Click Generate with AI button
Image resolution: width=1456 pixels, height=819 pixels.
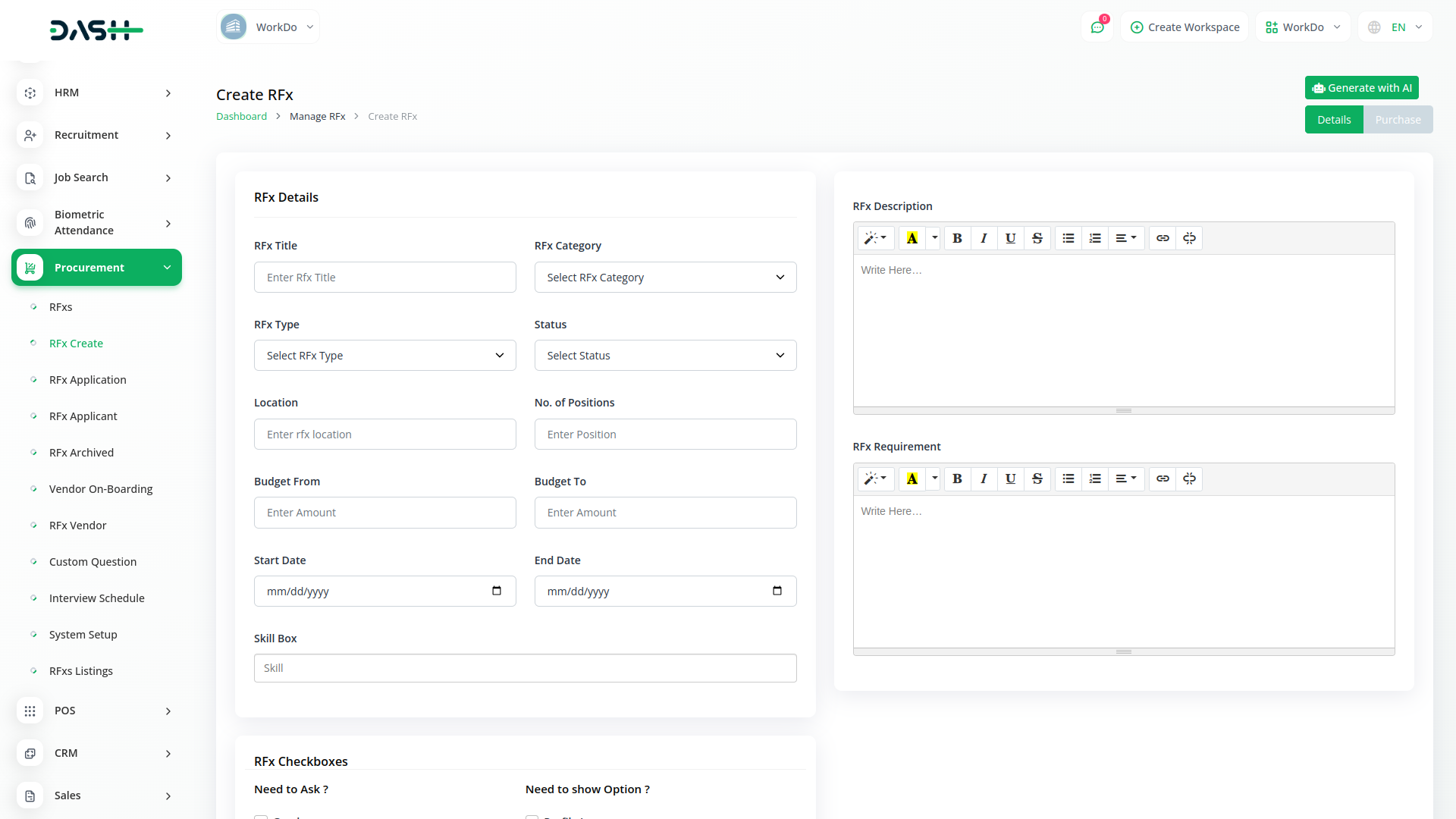pos(1361,88)
